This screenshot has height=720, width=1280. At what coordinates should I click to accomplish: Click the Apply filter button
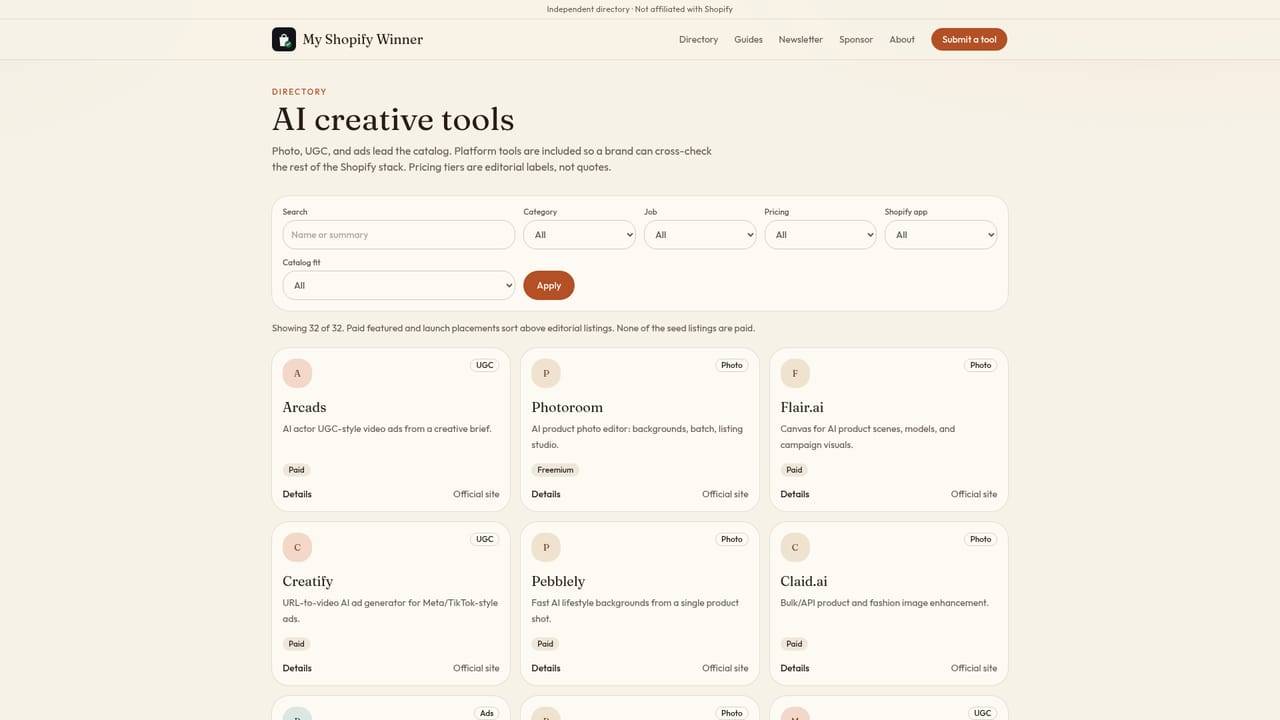tap(549, 285)
